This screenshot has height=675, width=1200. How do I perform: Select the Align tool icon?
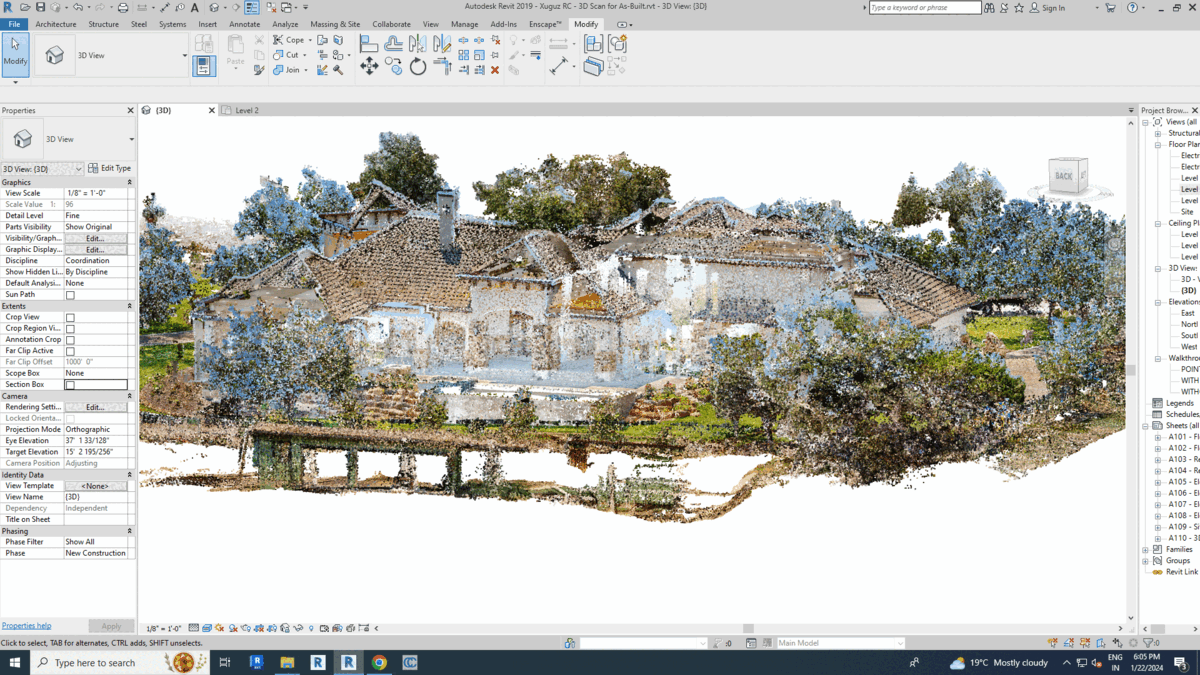point(369,43)
